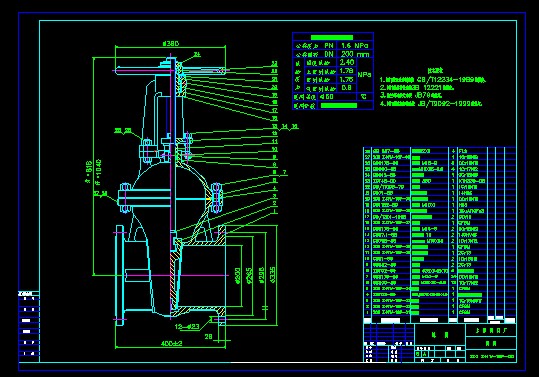Select the 12-ø23 bolt hole annotation

click(x=187, y=326)
